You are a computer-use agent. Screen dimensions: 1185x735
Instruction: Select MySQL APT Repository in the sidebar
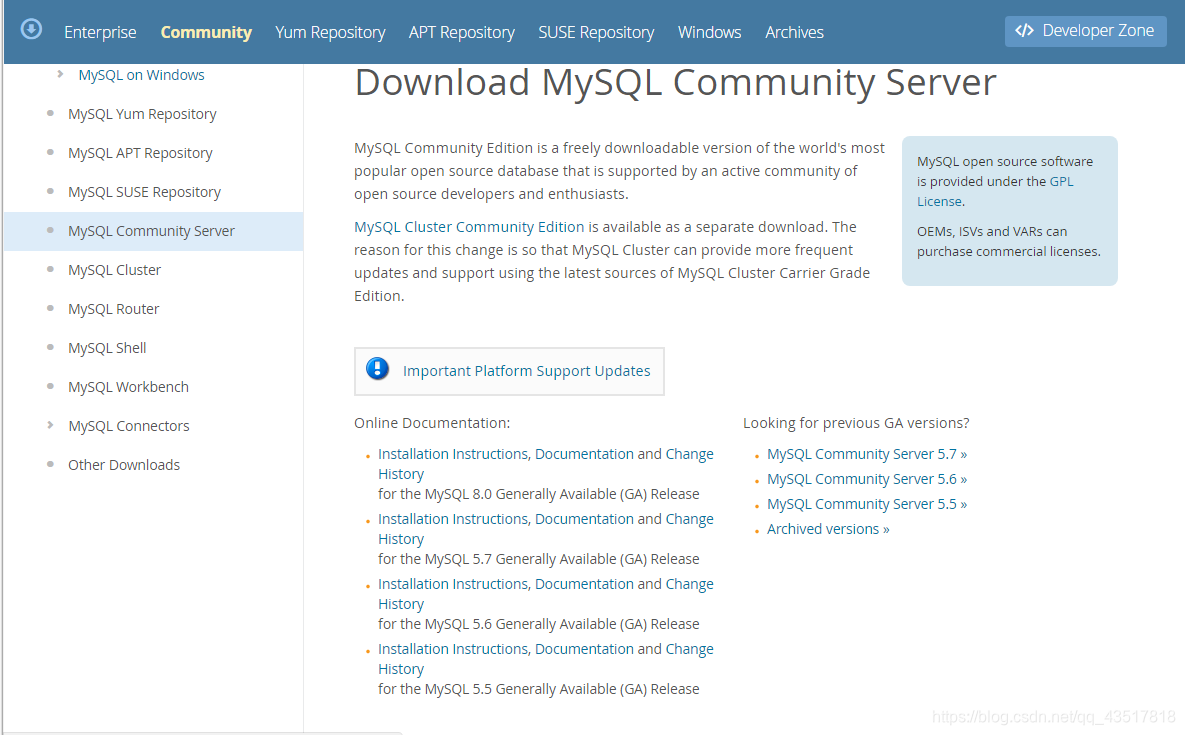pos(140,153)
